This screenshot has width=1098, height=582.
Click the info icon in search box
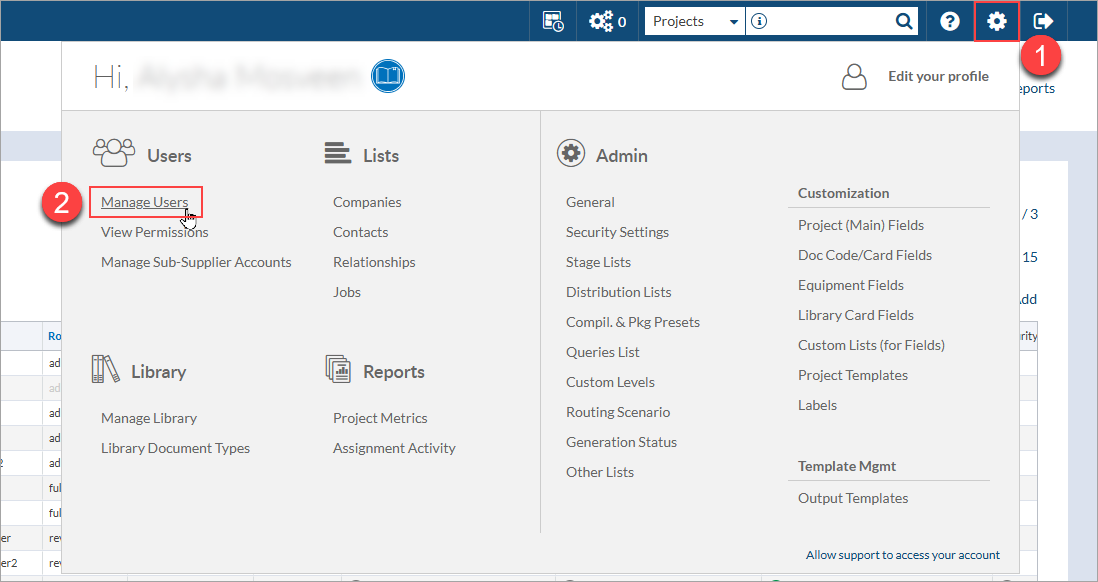(759, 21)
